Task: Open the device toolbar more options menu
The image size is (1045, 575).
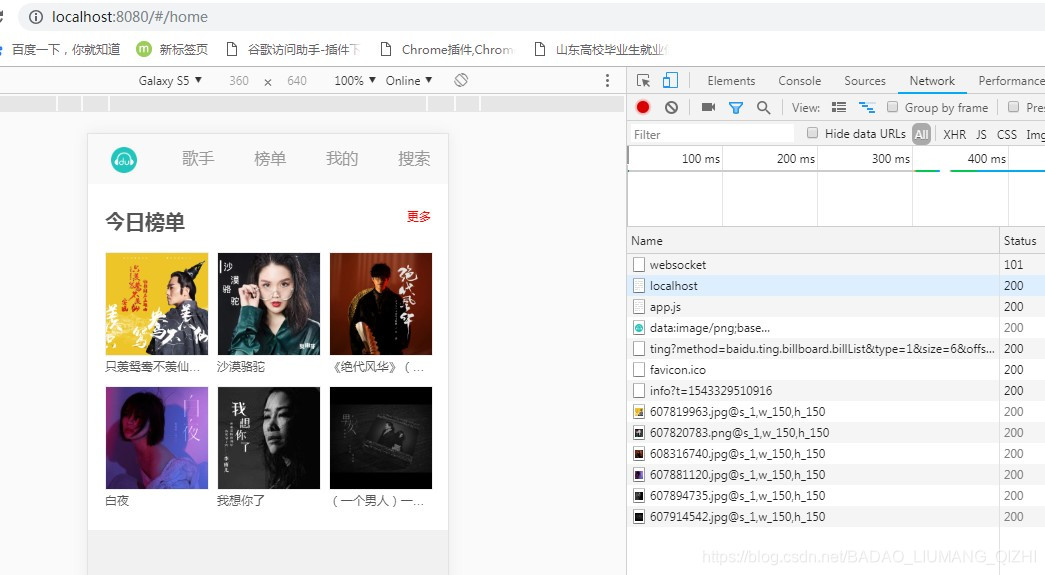Action: click(607, 81)
